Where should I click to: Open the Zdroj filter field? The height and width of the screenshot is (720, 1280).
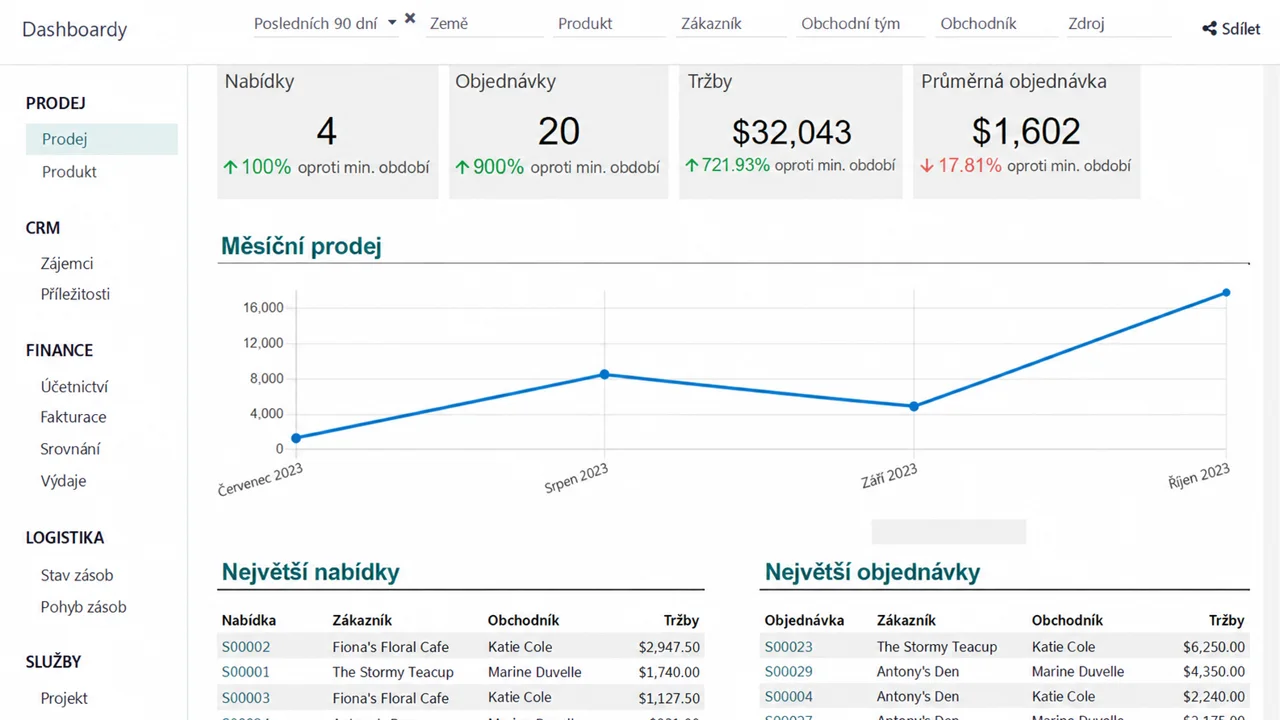1118,23
